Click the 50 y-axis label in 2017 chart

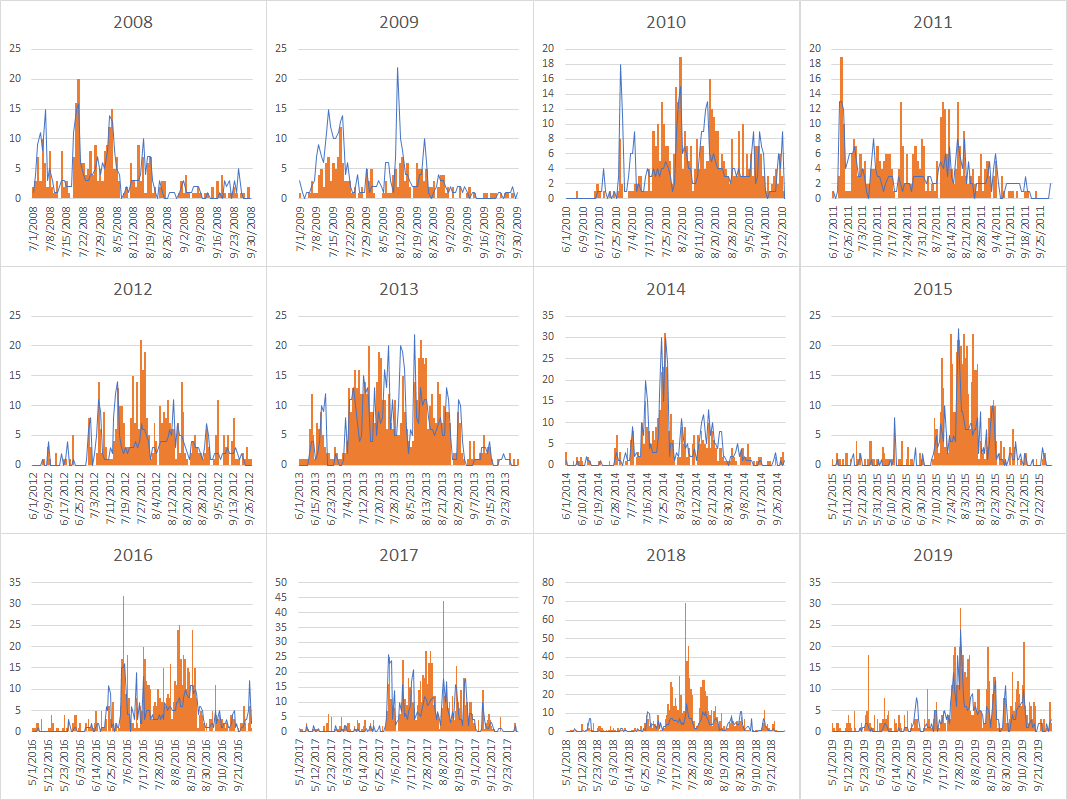pyautogui.click(x=281, y=581)
